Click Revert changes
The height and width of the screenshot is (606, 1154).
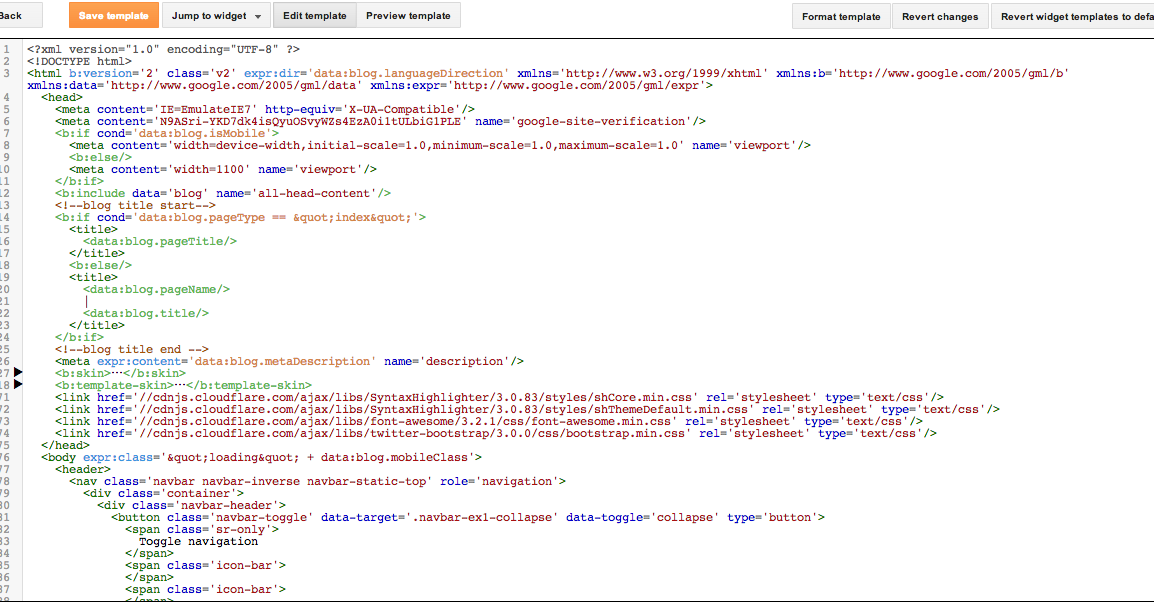point(940,15)
